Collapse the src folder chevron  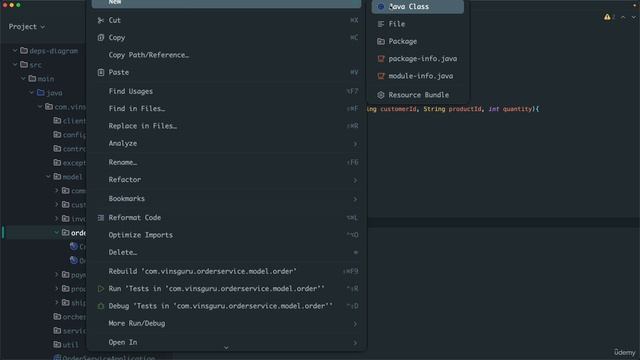pos(15,64)
